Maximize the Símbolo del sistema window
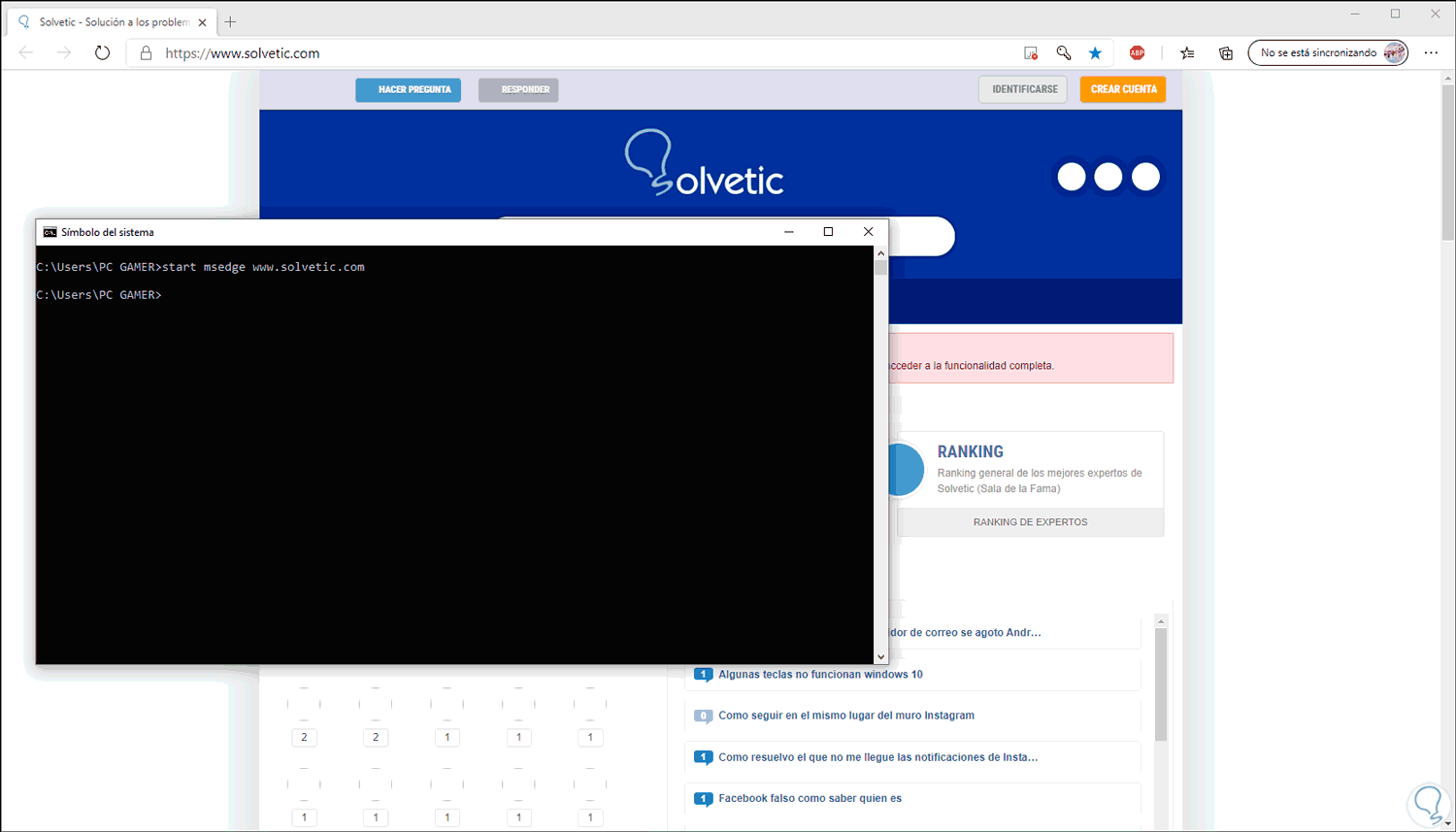 [x=828, y=232]
